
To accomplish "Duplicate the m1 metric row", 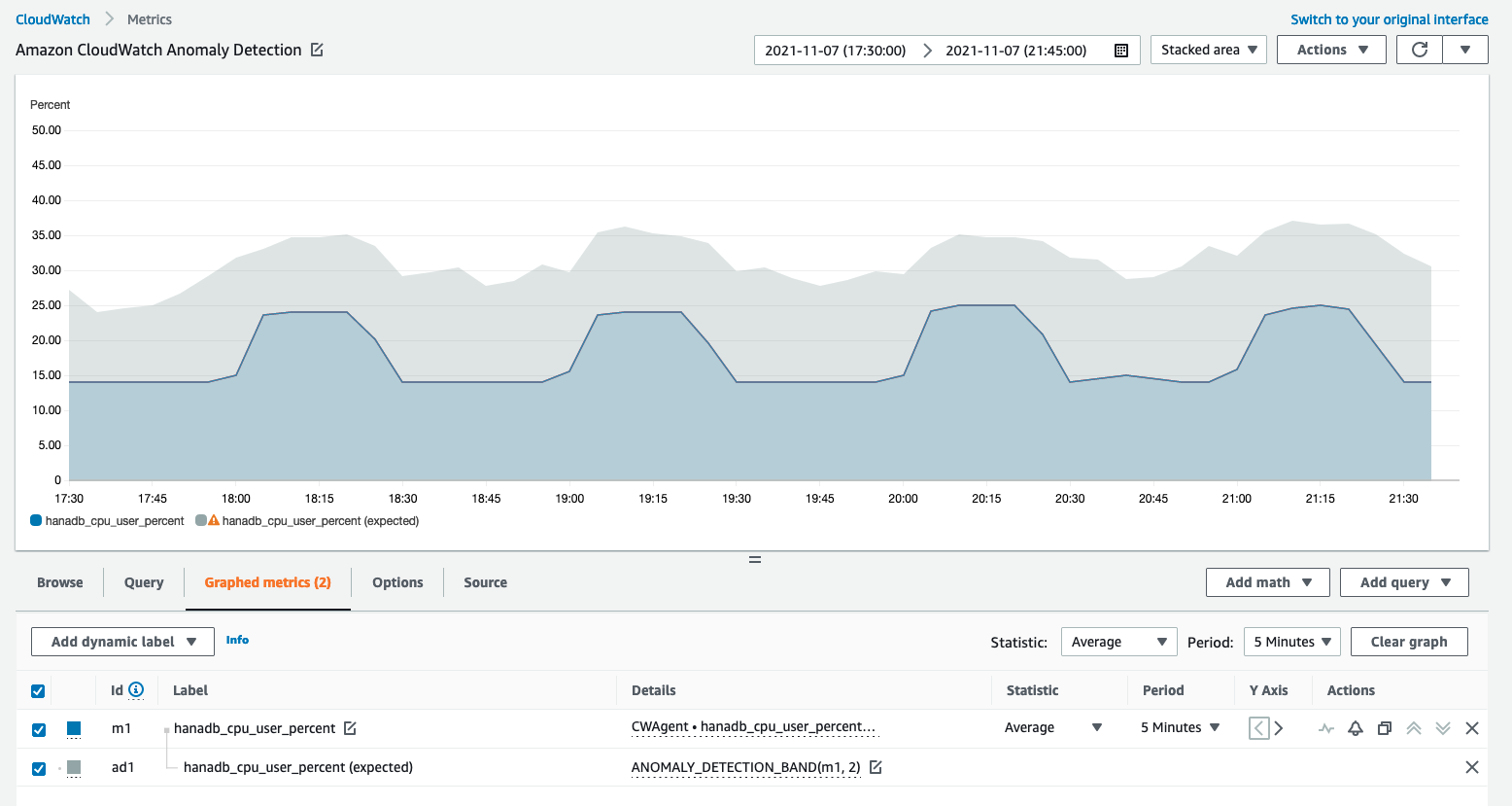I will pos(1385,728).
